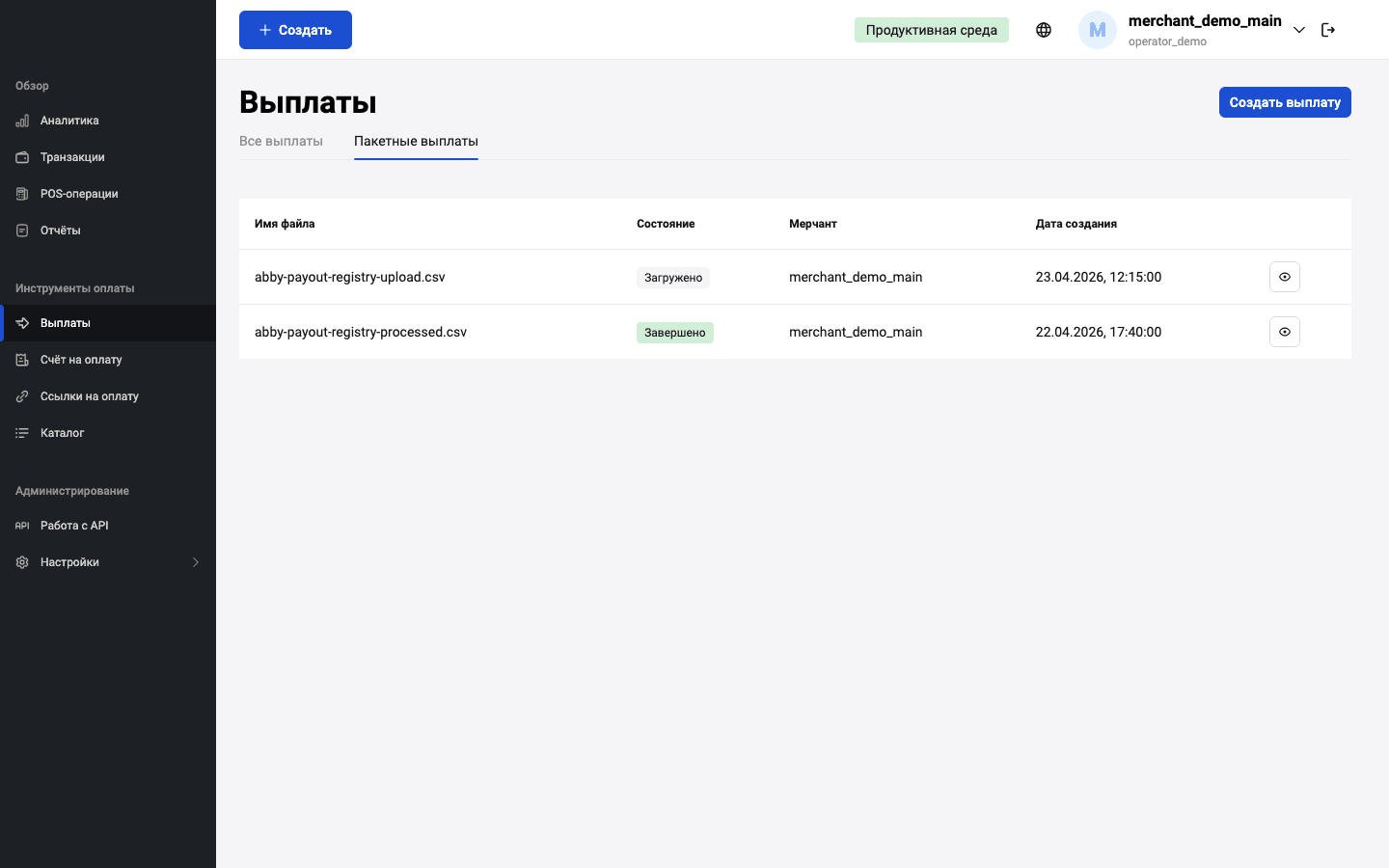View abby-payout-registry-processed.csv using eye button
The width and height of the screenshot is (1389, 868).
coord(1285,332)
